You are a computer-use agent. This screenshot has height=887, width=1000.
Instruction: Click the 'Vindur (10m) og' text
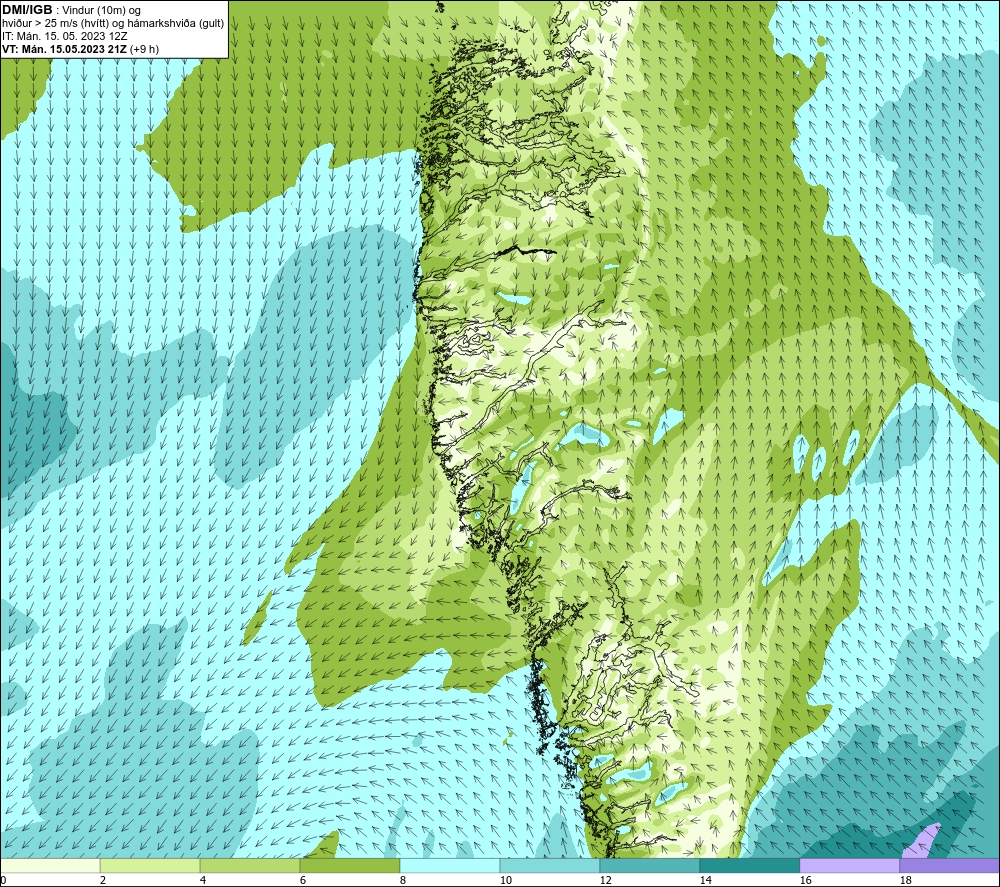coord(103,11)
